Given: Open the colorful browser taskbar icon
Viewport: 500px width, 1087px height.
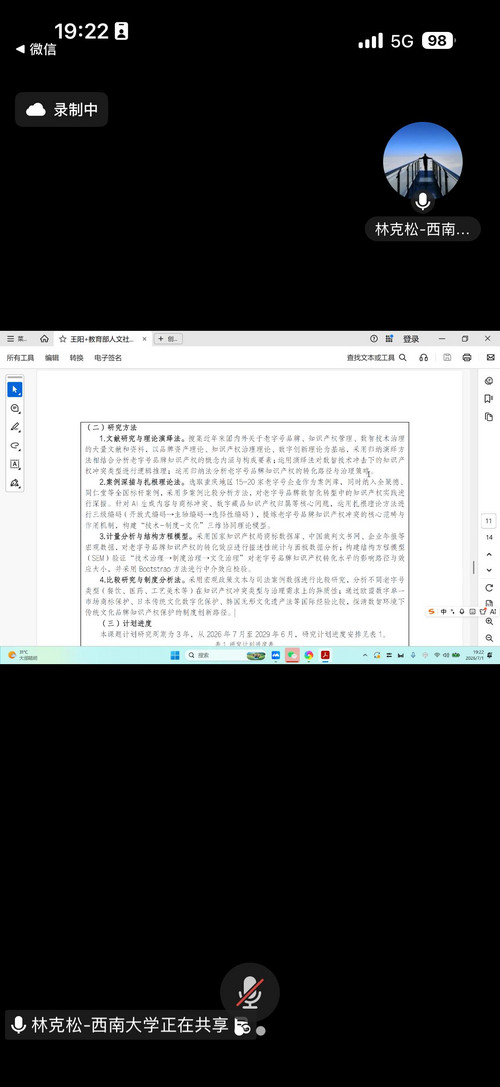Looking at the screenshot, I should tap(309, 655).
